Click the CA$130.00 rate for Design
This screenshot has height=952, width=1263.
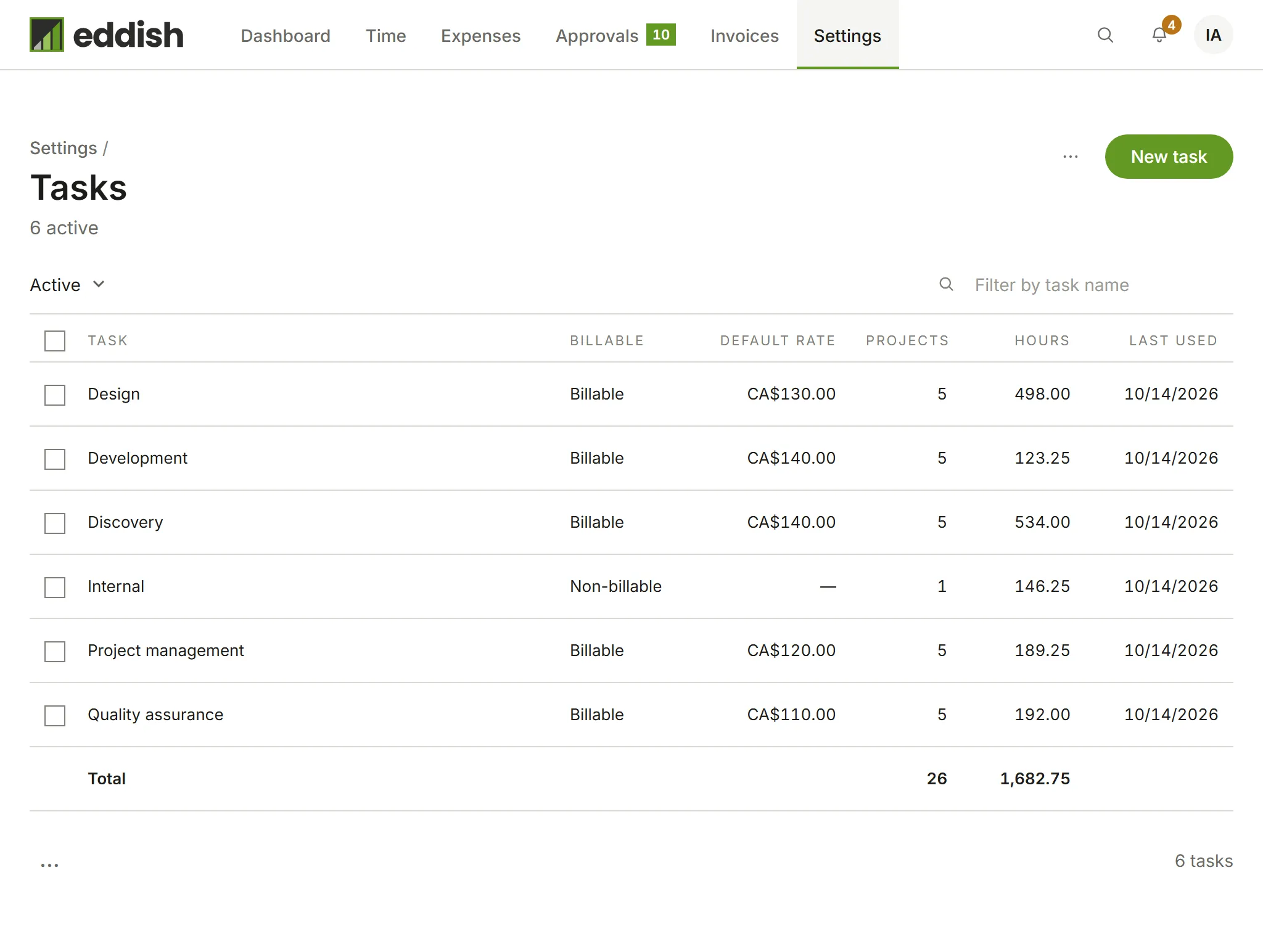point(791,394)
